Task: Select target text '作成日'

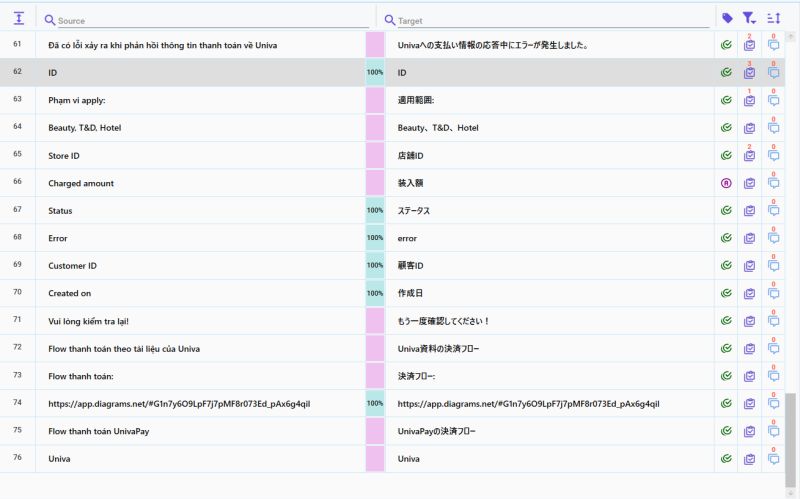Action: 410,293
